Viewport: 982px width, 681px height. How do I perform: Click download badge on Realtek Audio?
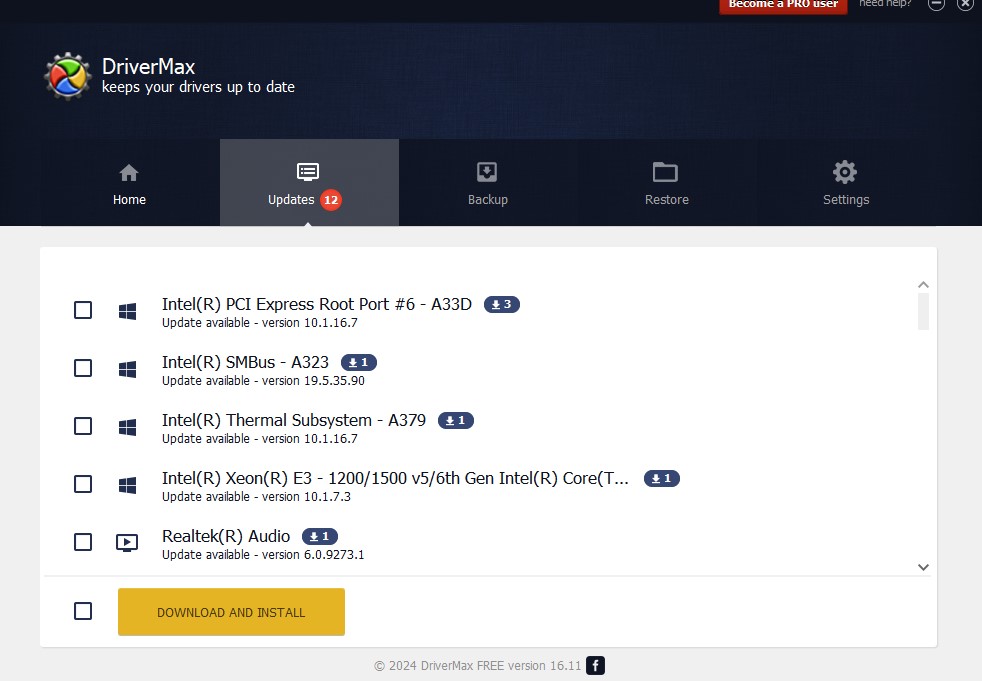[x=320, y=536]
